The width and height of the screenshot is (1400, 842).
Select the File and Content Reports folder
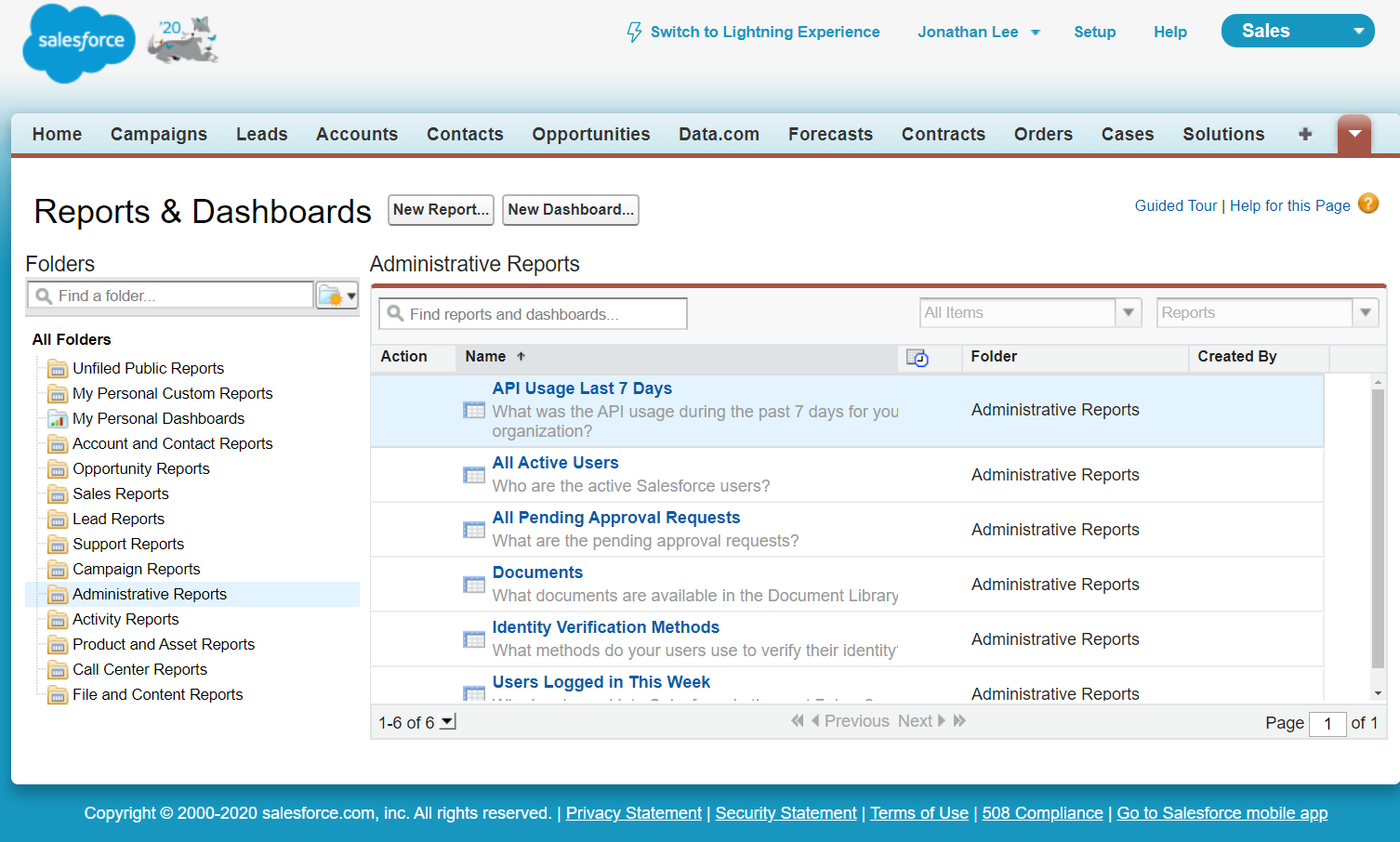click(157, 694)
